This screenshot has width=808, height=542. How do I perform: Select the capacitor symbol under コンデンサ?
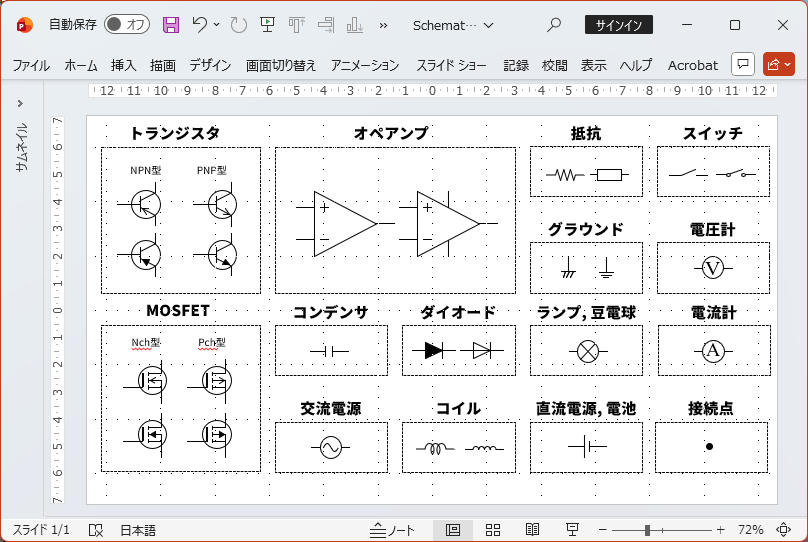click(x=329, y=351)
